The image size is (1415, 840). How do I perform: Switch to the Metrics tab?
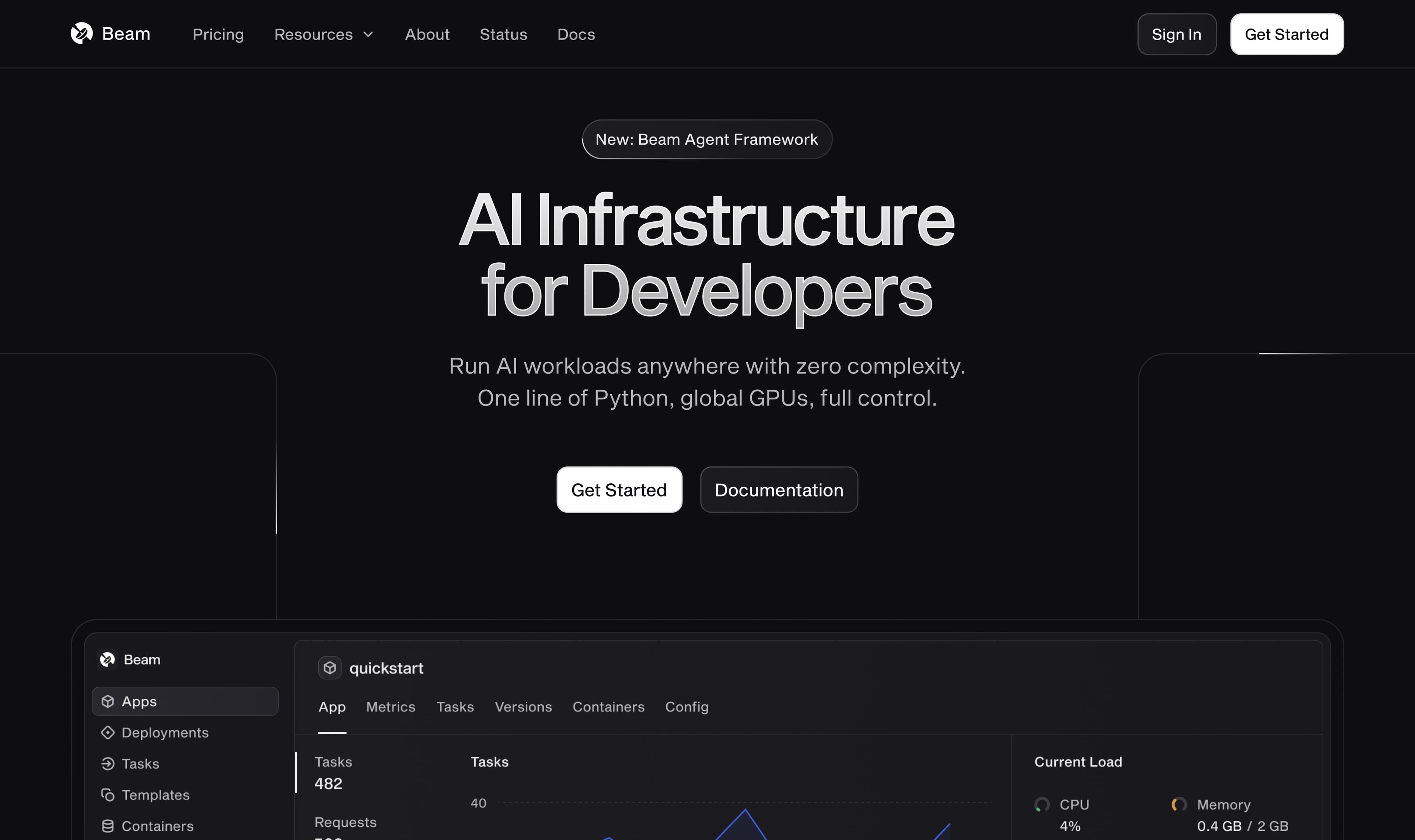click(x=391, y=706)
